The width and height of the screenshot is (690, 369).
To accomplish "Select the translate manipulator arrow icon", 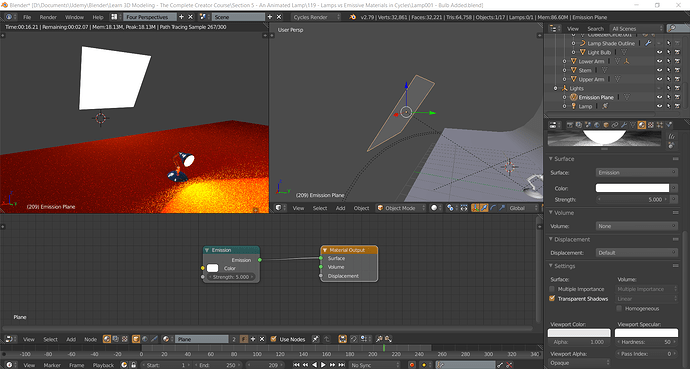I will 484,208.
